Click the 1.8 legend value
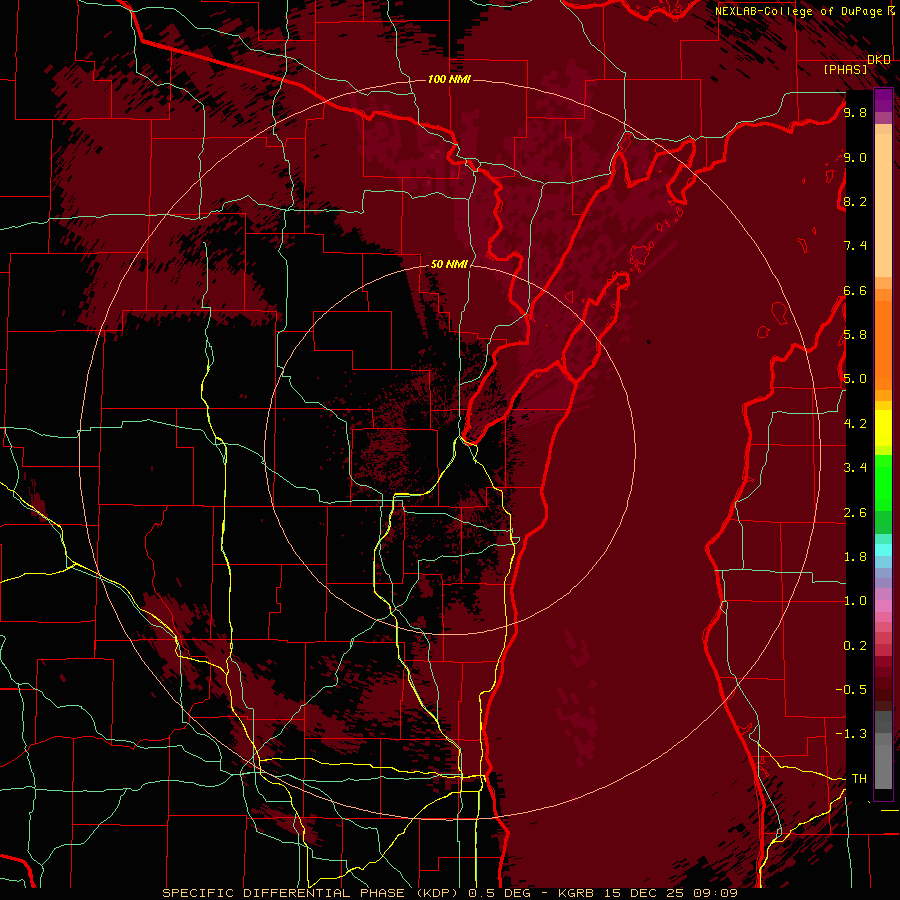Viewport: 900px width, 900px height. point(855,557)
